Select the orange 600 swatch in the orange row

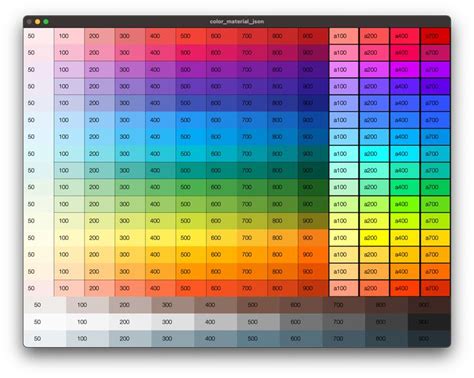(x=221, y=271)
